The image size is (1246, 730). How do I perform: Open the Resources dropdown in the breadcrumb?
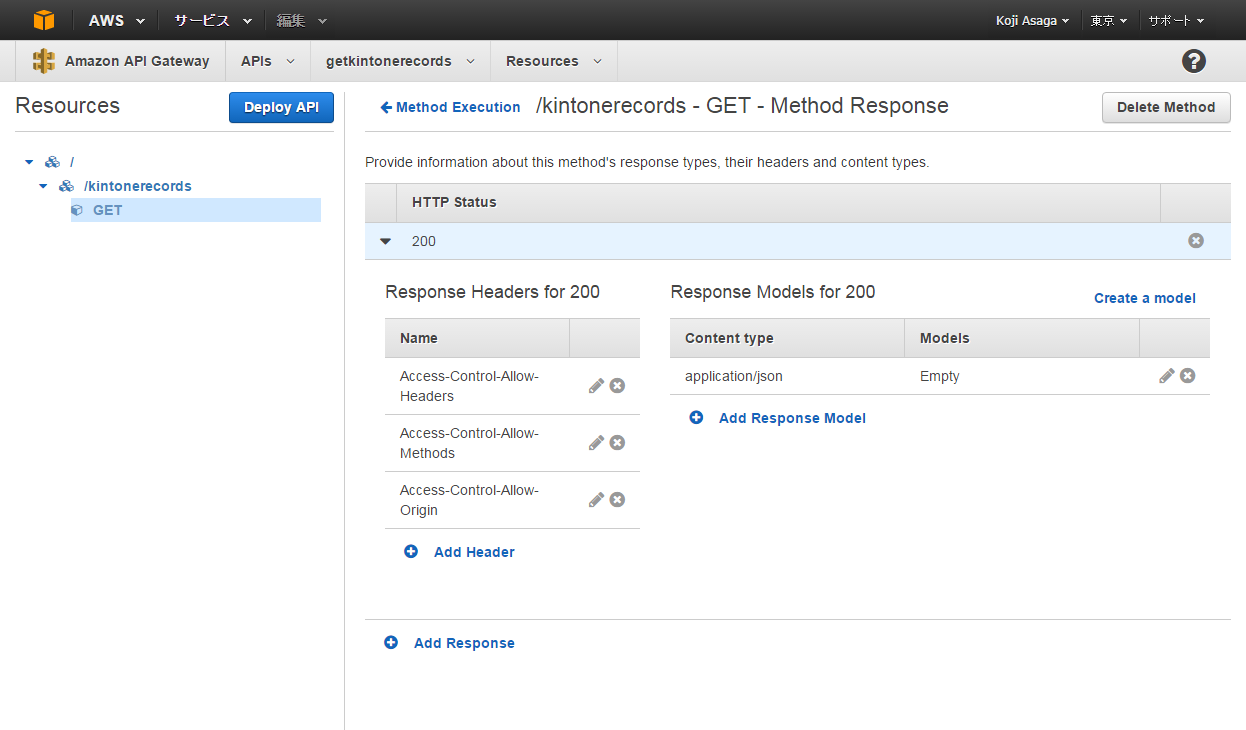553,61
